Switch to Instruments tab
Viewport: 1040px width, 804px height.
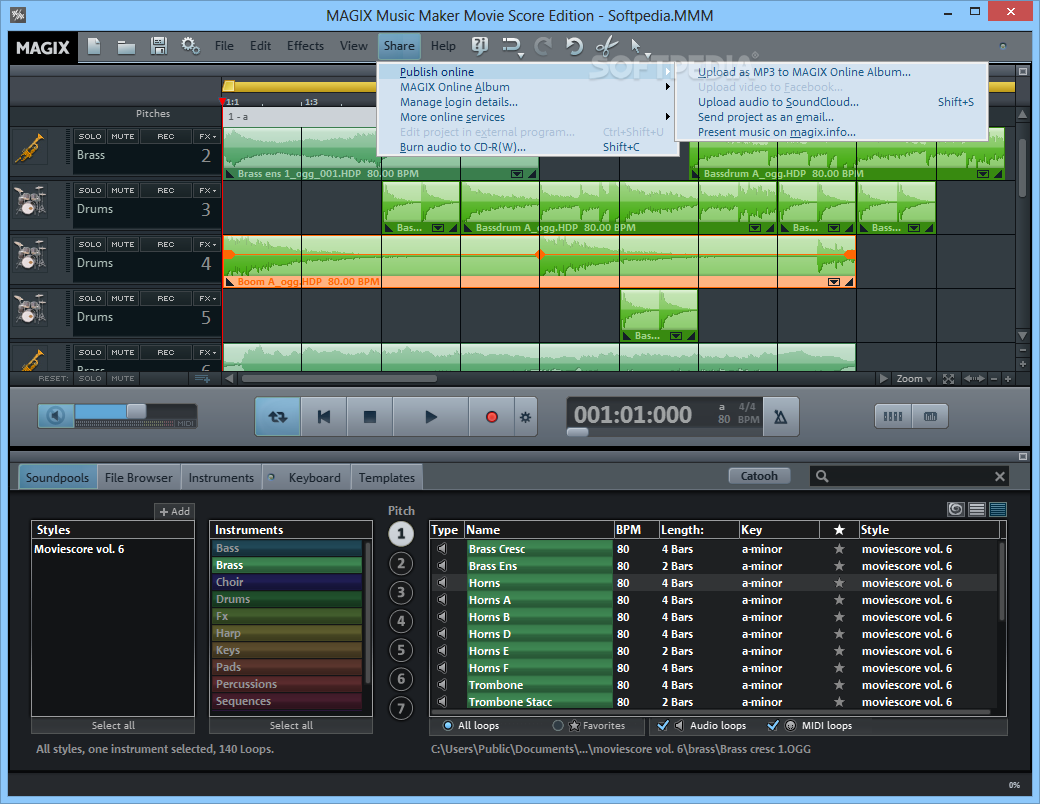point(221,478)
